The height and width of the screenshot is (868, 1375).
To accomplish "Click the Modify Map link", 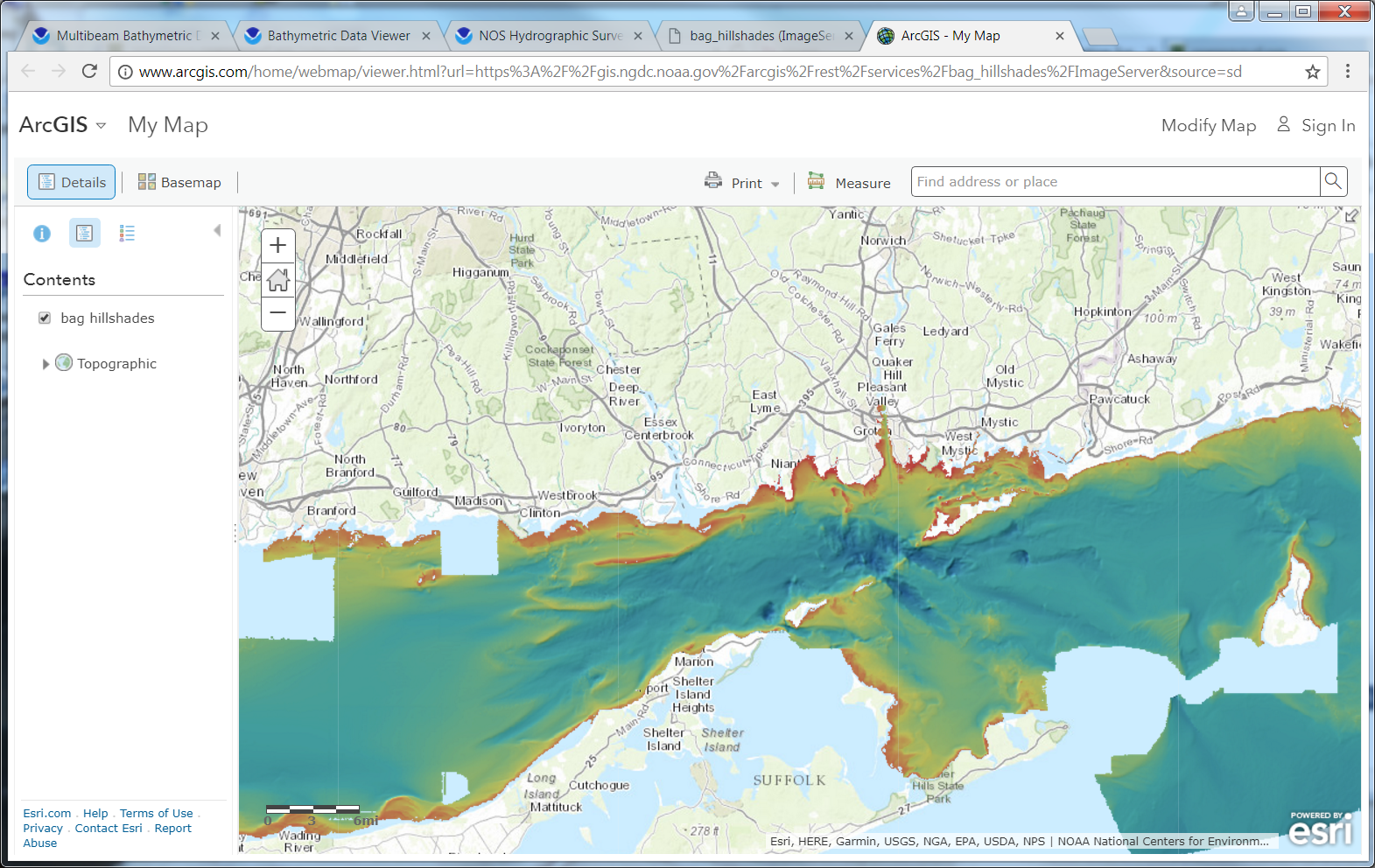I will click(1208, 125).
